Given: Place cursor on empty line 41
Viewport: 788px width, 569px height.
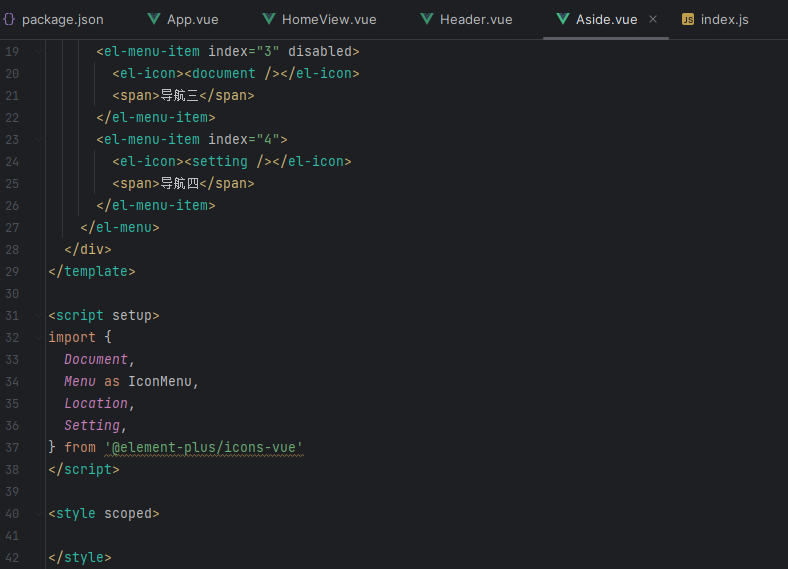Looking at the screenshot, I should click(200, 536).
